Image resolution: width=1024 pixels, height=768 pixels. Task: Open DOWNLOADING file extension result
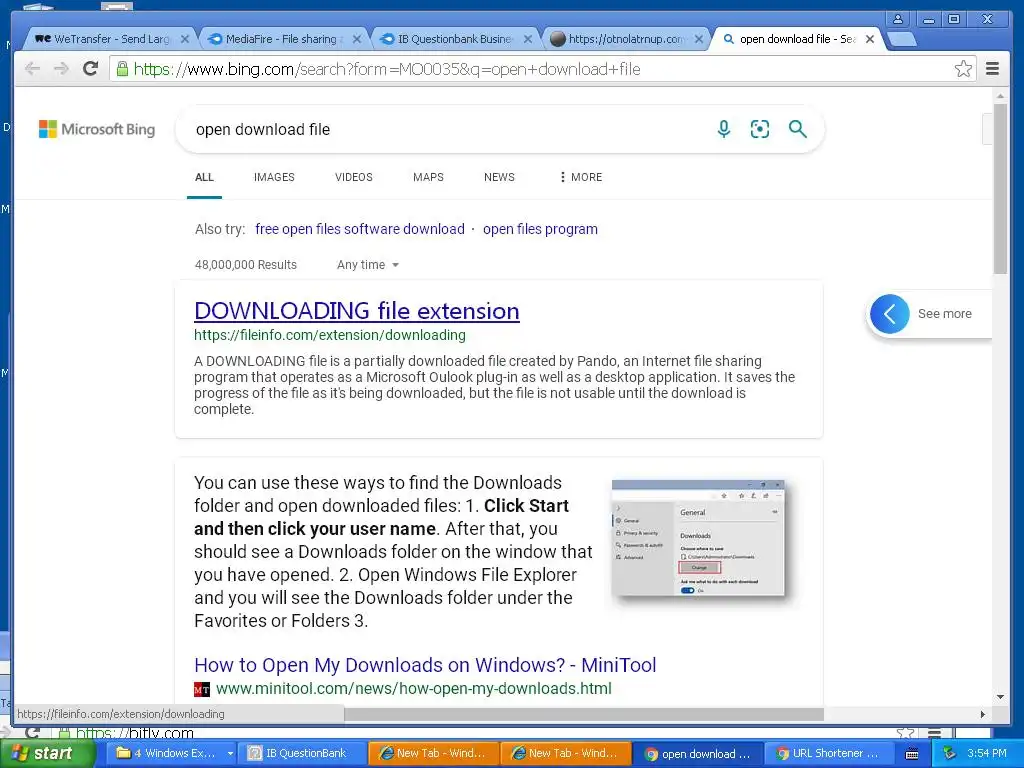pos(357,311)
